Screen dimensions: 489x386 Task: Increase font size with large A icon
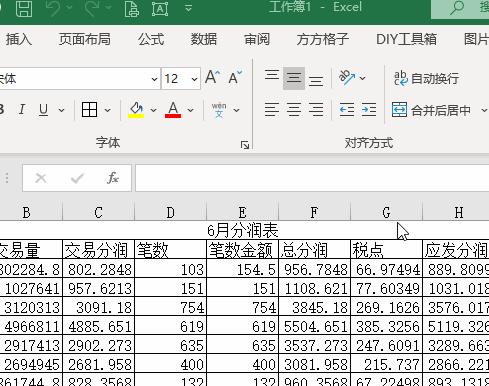[212, 77]
